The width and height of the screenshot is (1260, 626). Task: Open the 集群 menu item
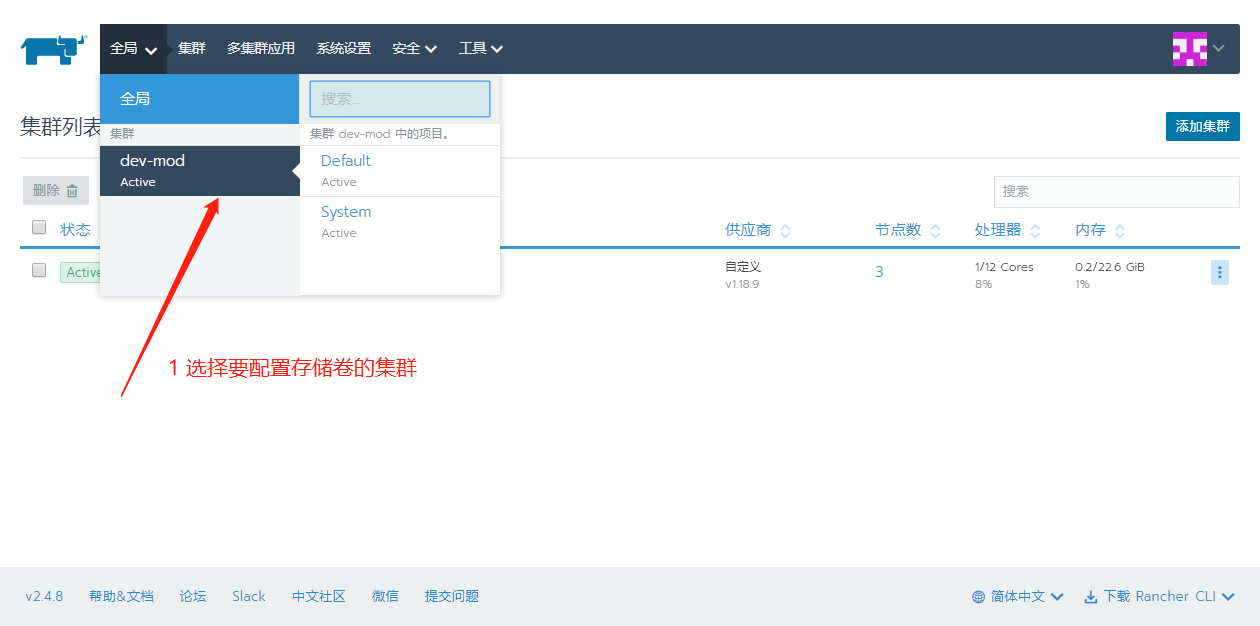coord(191,47)
